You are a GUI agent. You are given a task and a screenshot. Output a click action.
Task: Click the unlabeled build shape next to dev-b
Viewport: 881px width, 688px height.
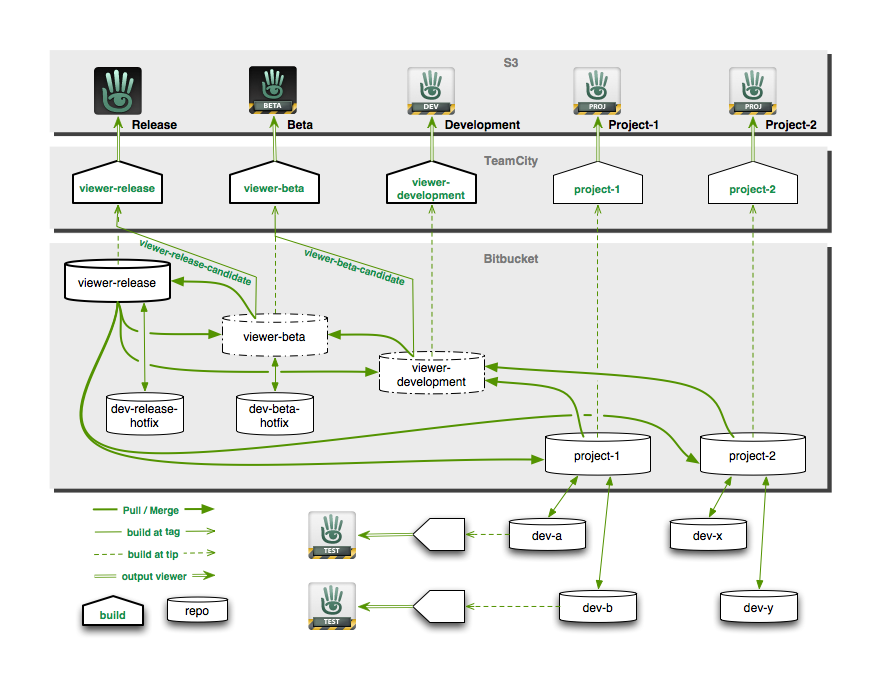tap(439, 606)
